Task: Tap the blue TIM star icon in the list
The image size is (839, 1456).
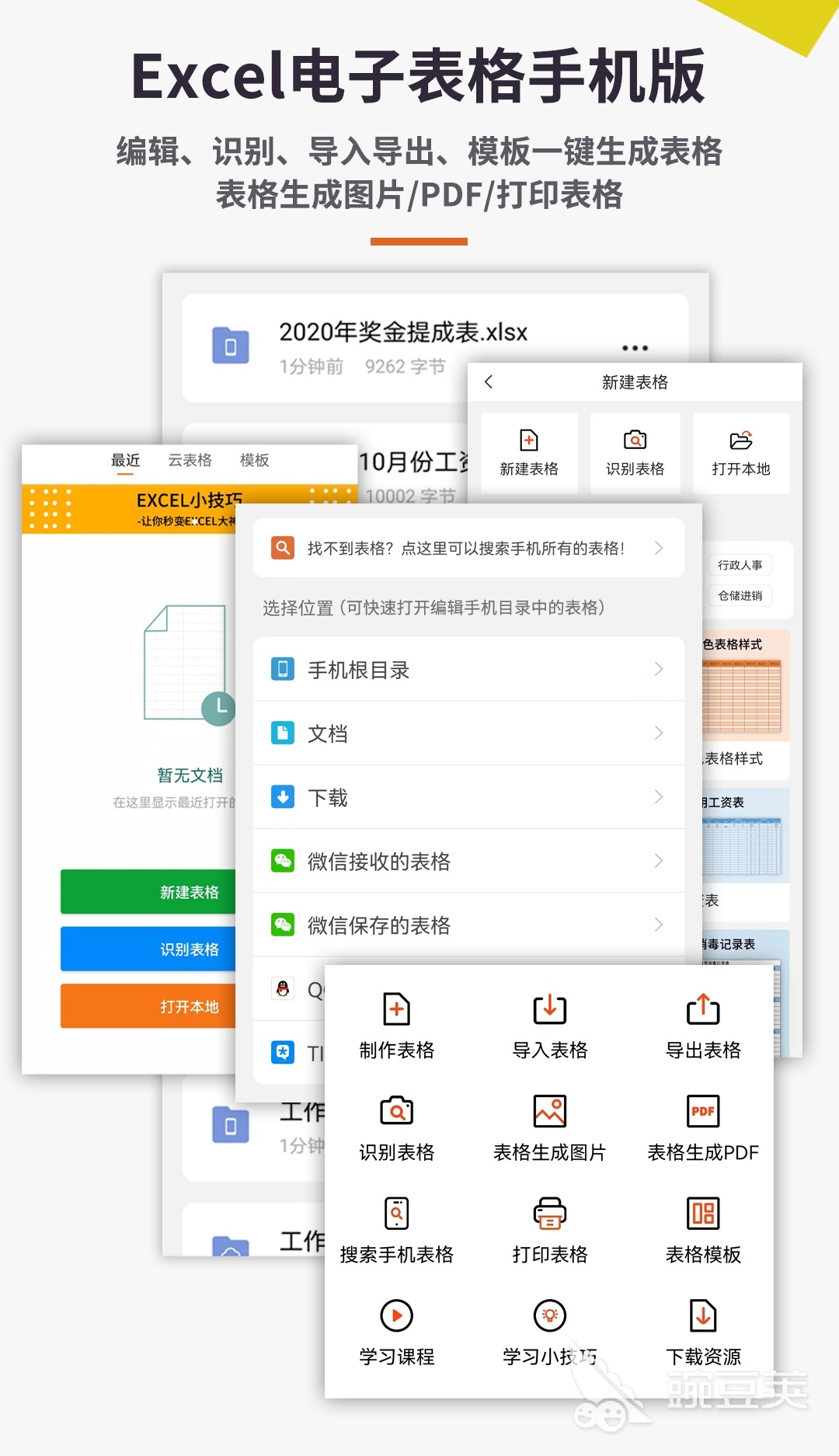Action: coord(283,1052)
